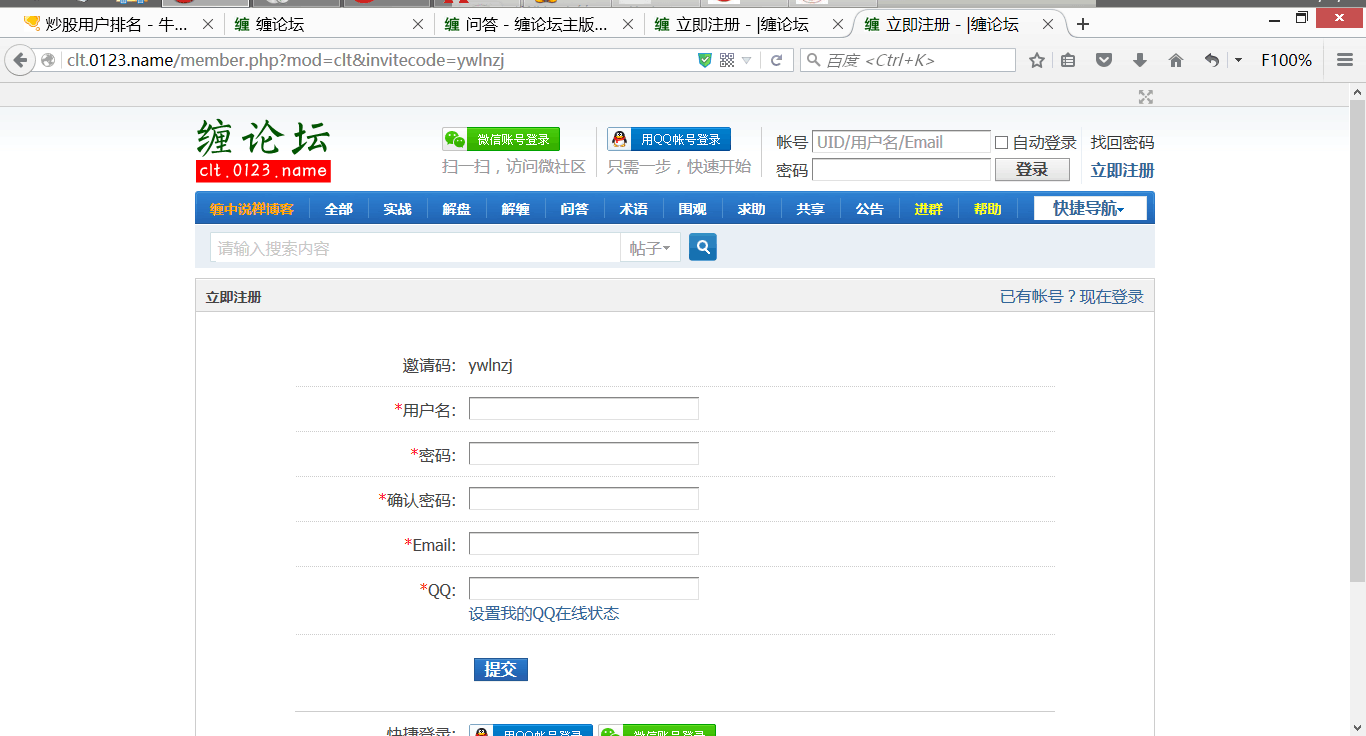Viewport: 1366px width, 736px height.
Task: Click the vertical page scrollbar
Action: pos(1357,340)
